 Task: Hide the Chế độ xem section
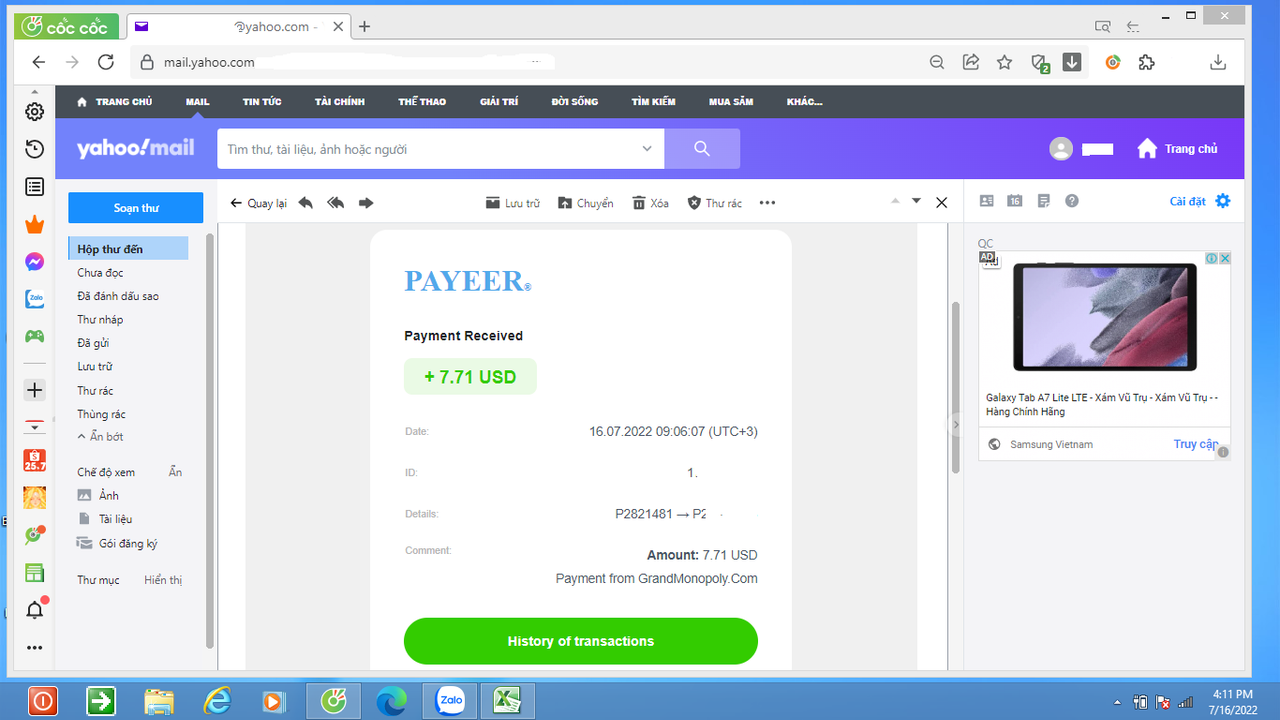click(175, 472)
